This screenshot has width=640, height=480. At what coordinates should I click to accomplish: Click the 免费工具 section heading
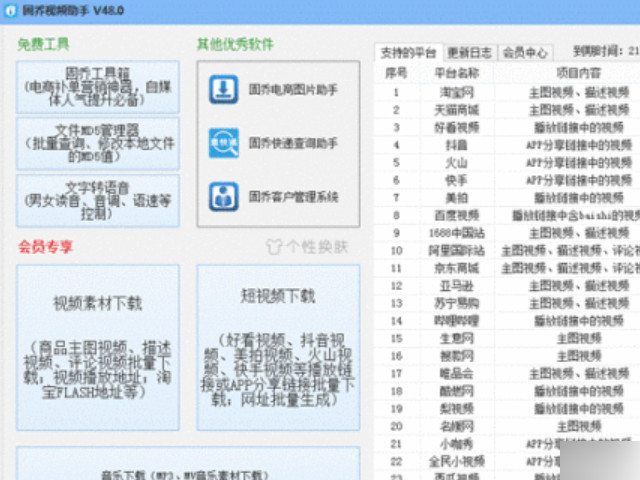[43, 44]
